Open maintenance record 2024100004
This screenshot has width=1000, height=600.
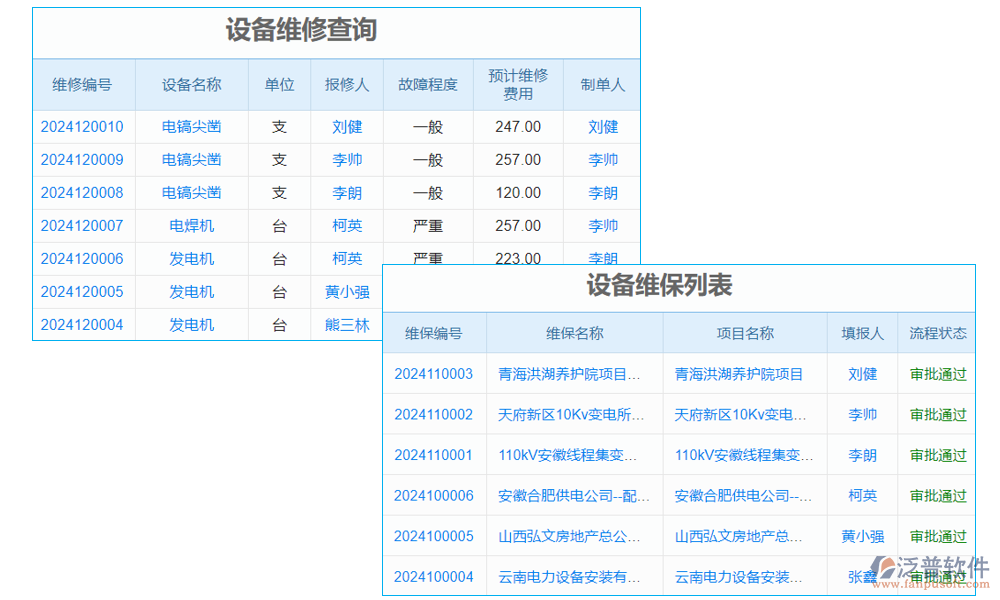(433, 576)
